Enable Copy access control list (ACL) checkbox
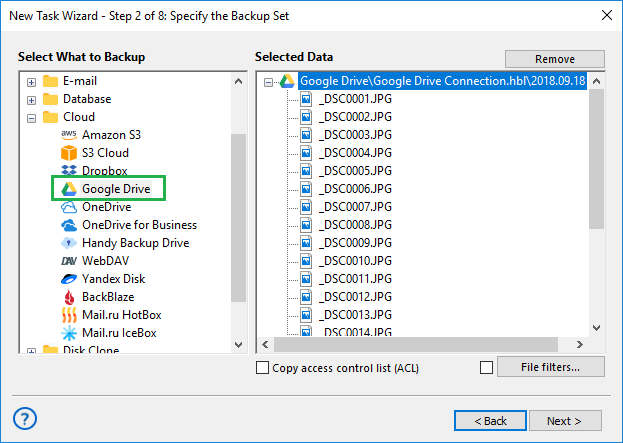Viewport: 623px width, 443px height. click(x=262, y=368)
